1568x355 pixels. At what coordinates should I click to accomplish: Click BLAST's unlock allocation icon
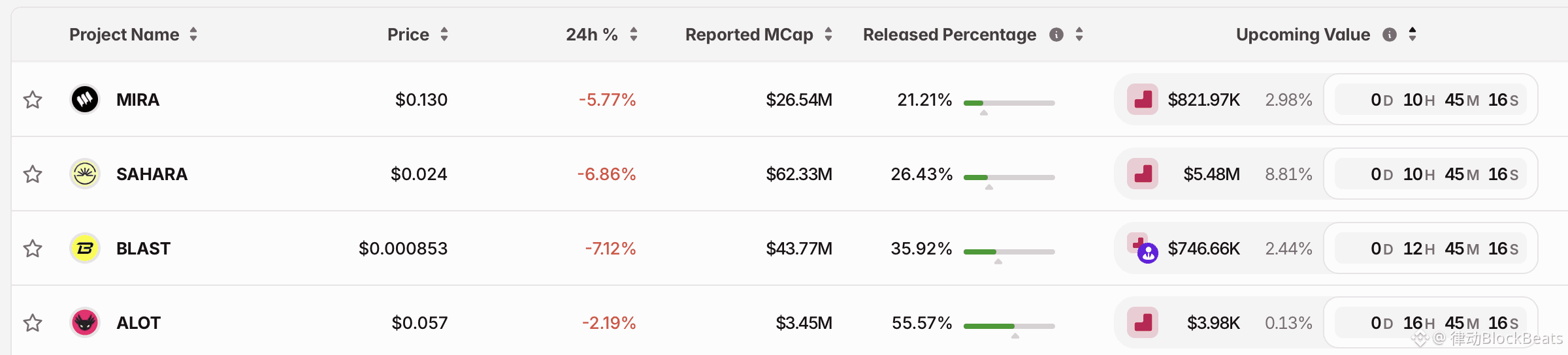point(1143,249)
